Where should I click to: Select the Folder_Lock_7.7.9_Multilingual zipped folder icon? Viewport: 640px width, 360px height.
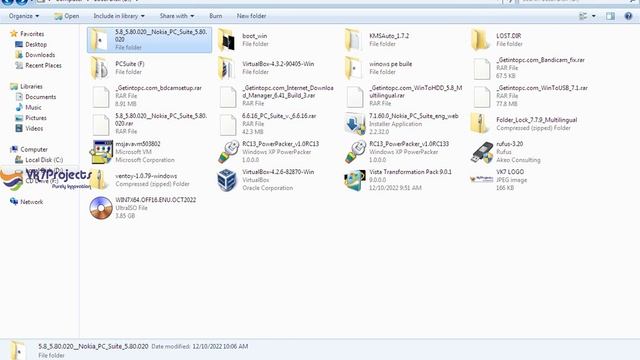480,124
